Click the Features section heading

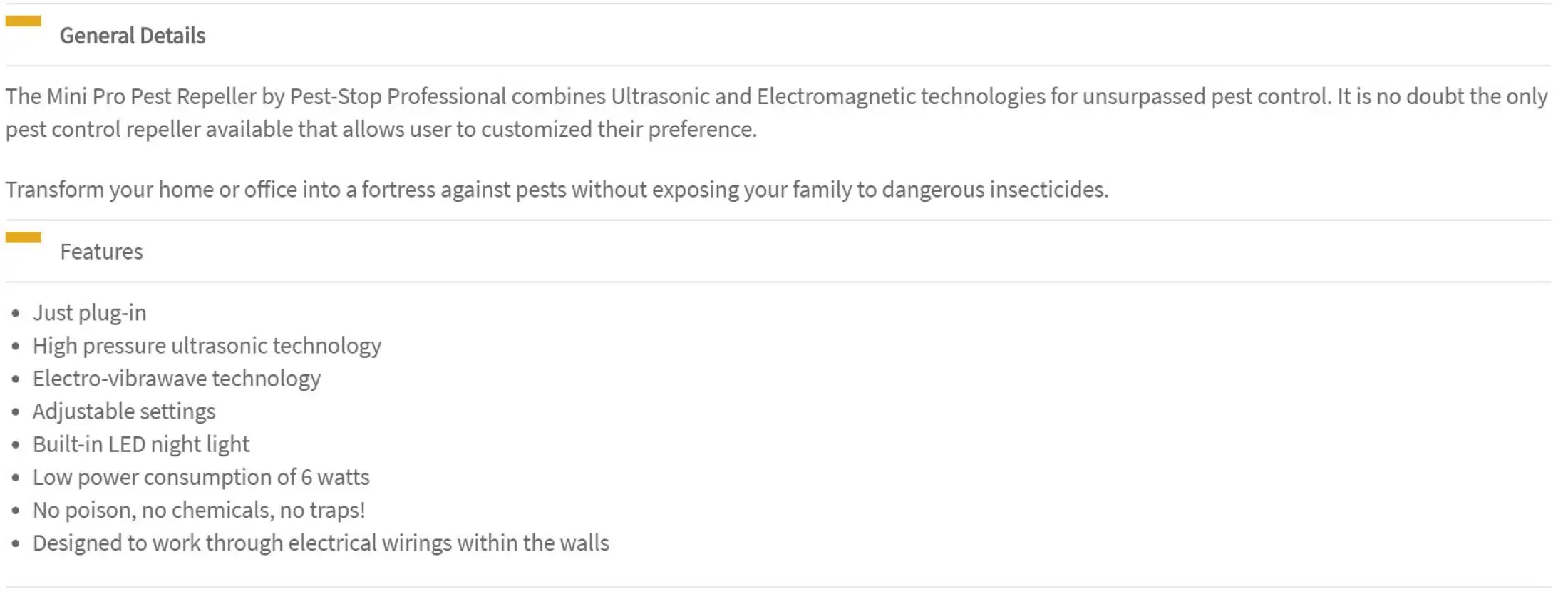pos(101,252)
